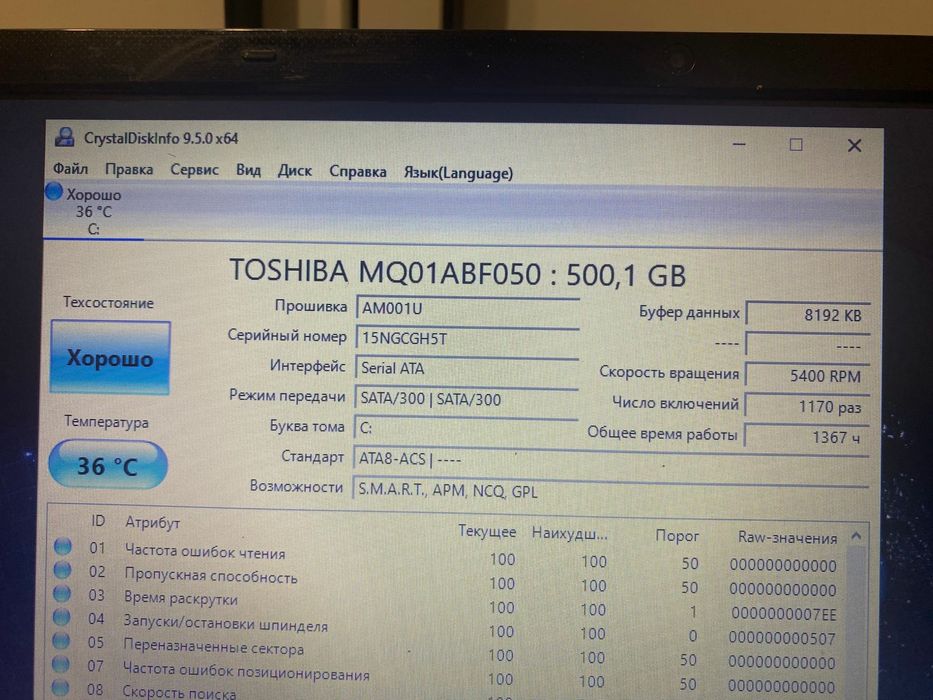Click the disk title TOSHIBA MQ01ABF050 : 500,1 GB

tap(458, 273)
